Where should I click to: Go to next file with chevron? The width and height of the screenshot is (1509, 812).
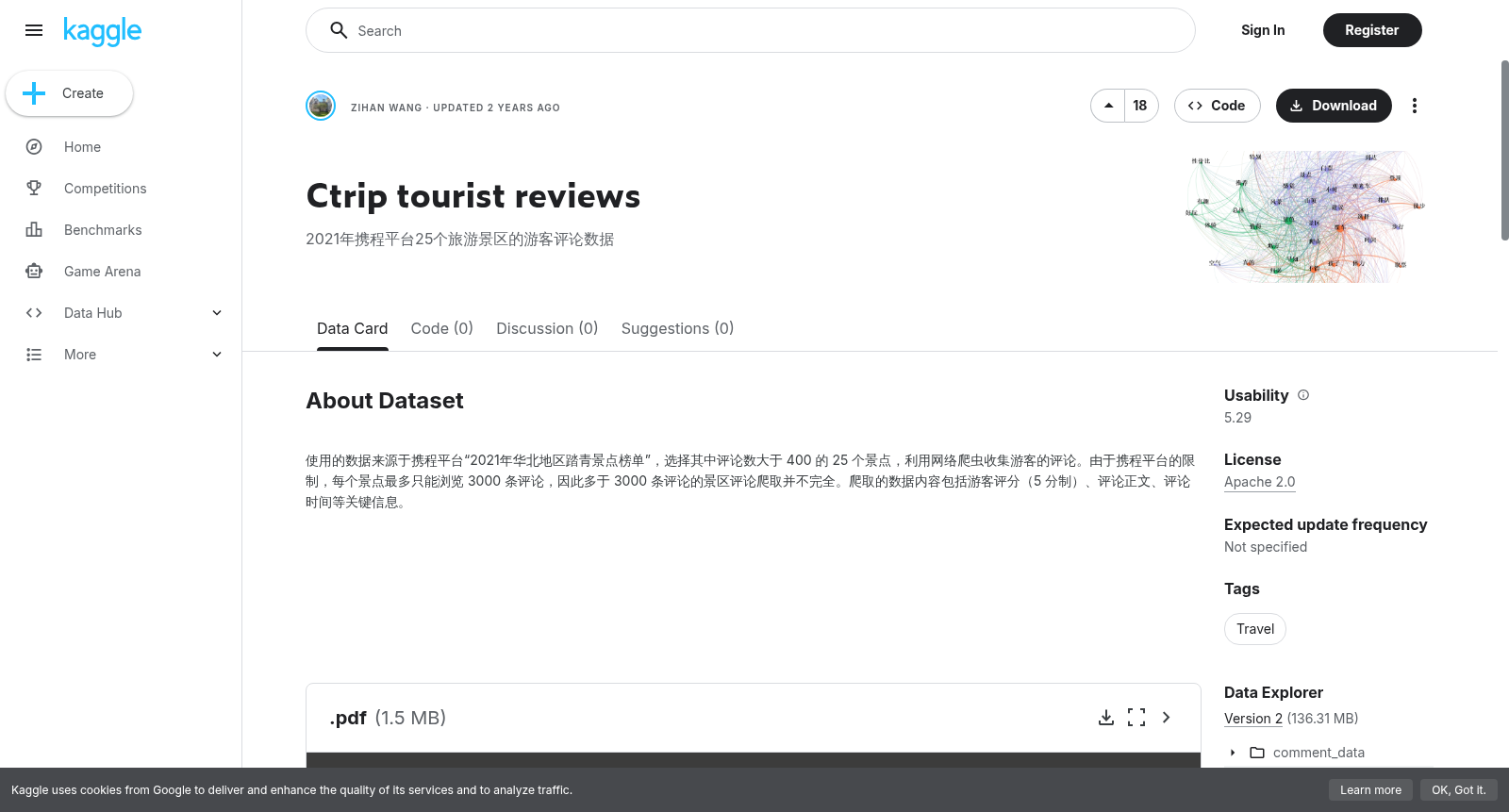[x=1167, y=718]
